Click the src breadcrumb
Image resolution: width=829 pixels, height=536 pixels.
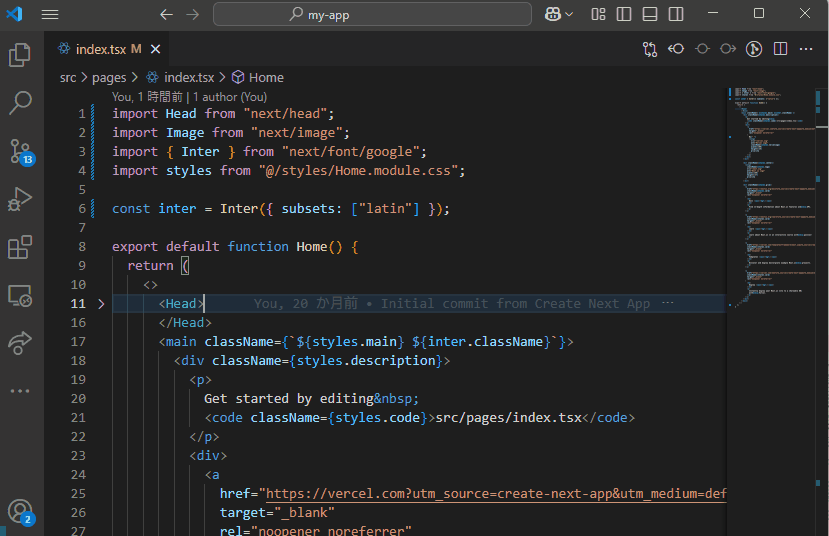pyautogui.click(x=68, y=78)
